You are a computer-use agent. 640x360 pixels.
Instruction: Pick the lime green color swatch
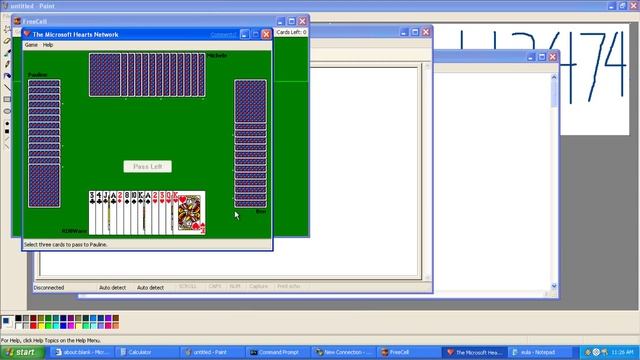(48, 325)
